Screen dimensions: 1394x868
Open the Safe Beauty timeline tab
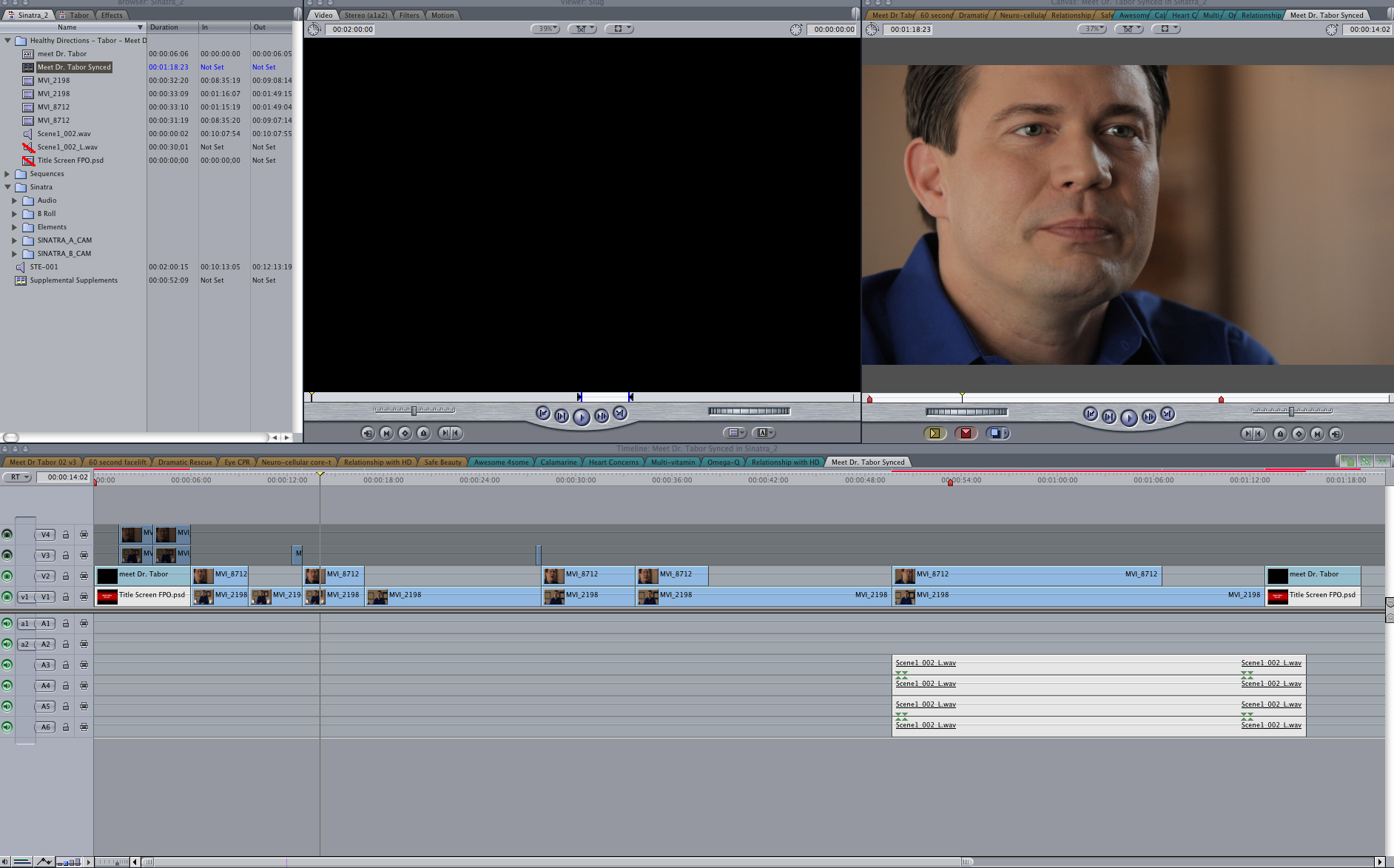[x=442, y=462]
